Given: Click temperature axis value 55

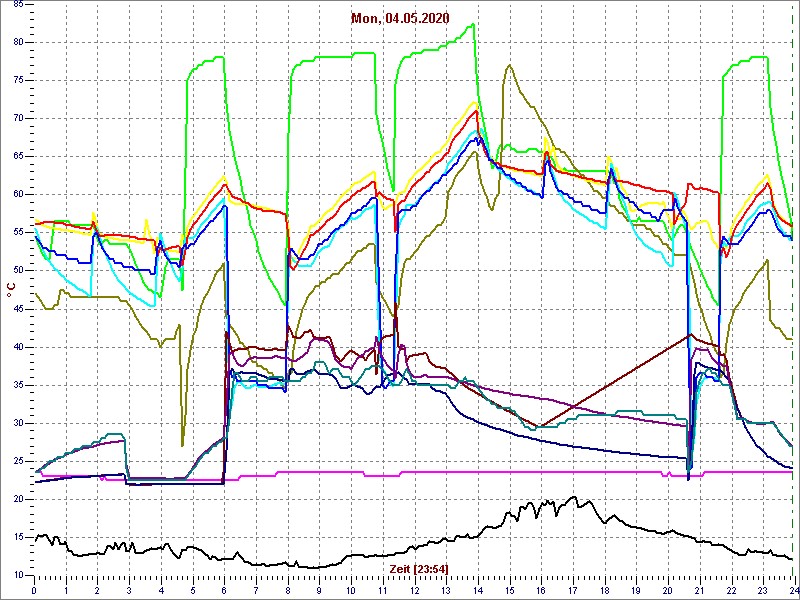Looking at the screenshot, I should tap(17, 233).
